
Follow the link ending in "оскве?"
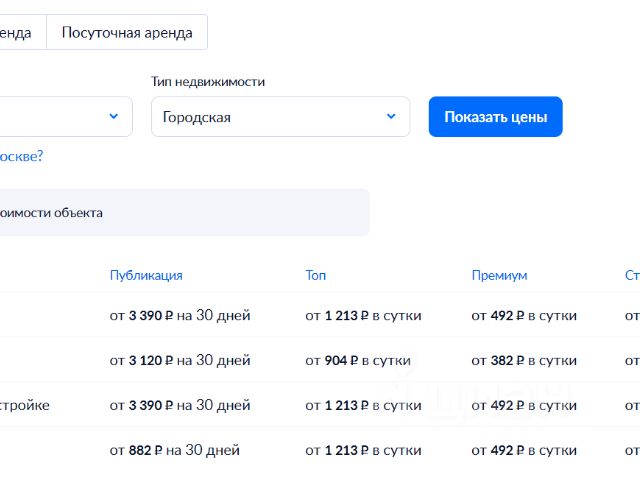(21, 156)
